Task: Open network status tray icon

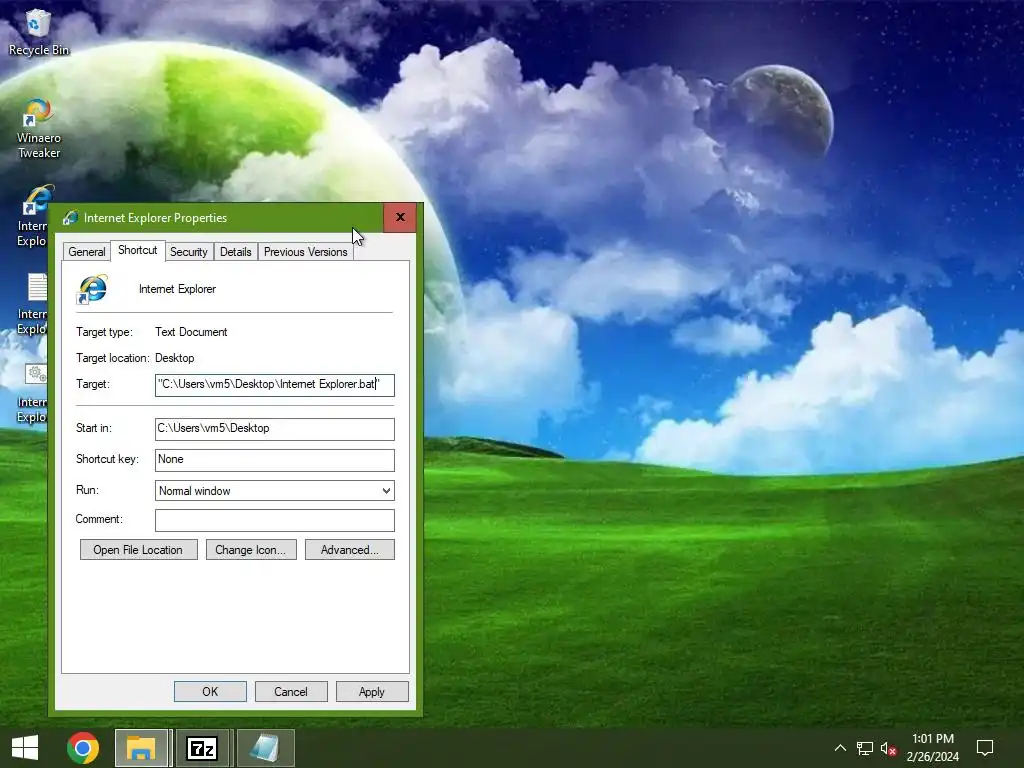Action: coord(865,748)
